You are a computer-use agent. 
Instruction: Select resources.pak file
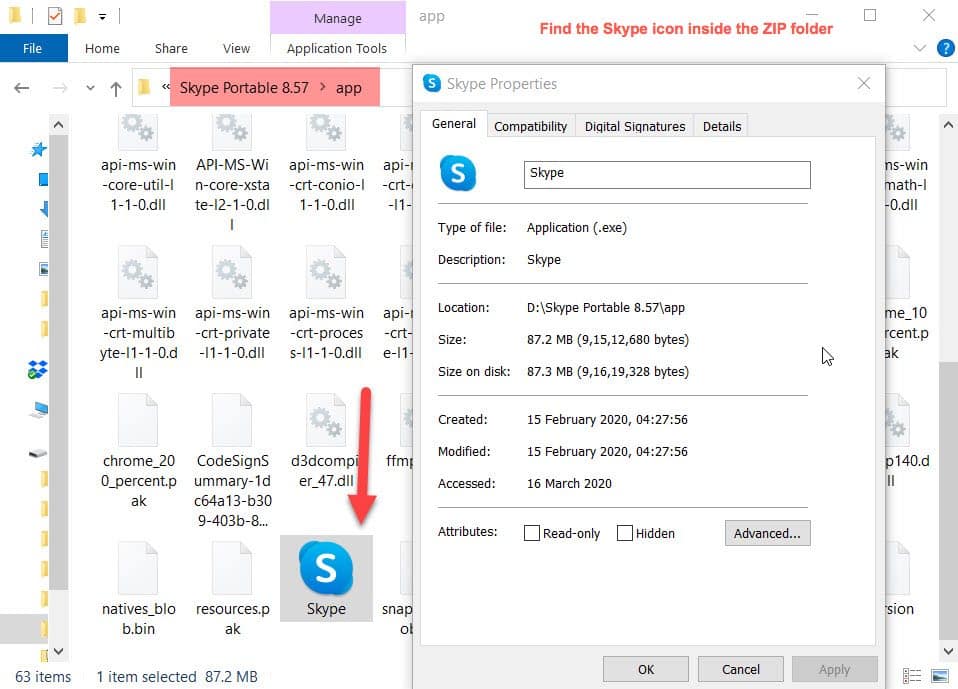point(232,589)
